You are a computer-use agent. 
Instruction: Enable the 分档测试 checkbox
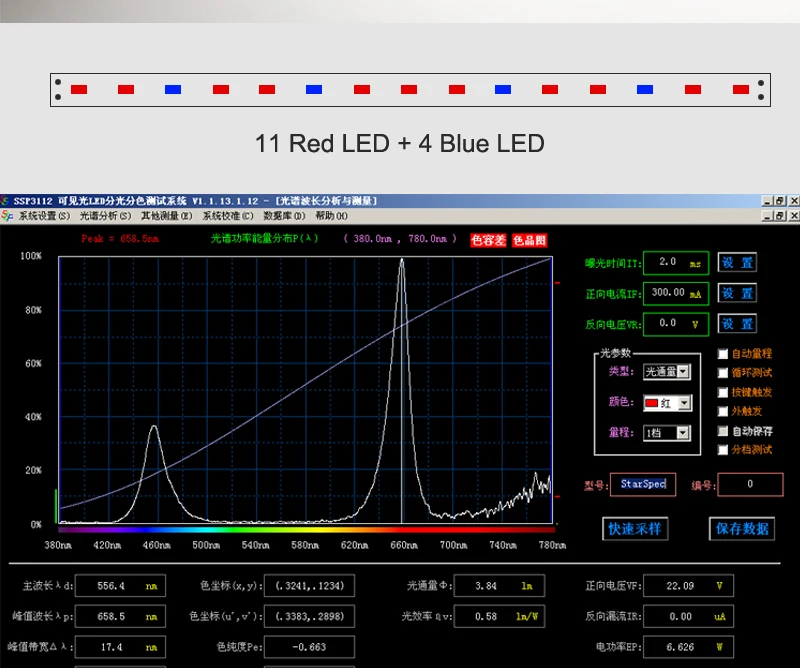(x=723, y=450)
